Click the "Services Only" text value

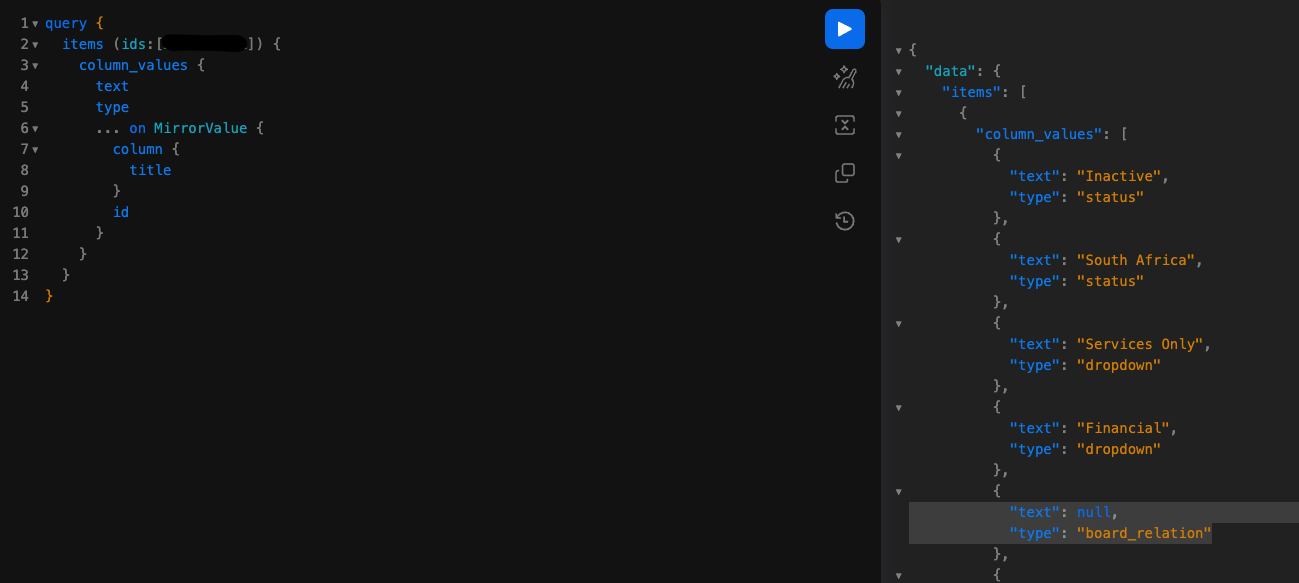click(x=1139, y=344)
